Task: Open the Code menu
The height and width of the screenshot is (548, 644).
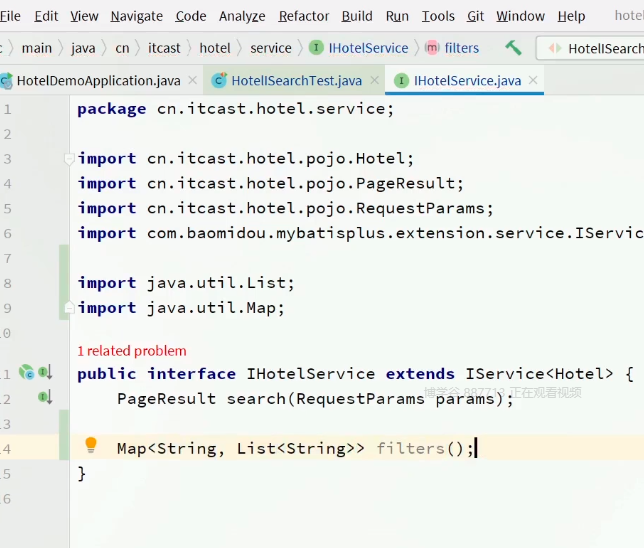Action: pyautogui.click(x=191, y=16)
